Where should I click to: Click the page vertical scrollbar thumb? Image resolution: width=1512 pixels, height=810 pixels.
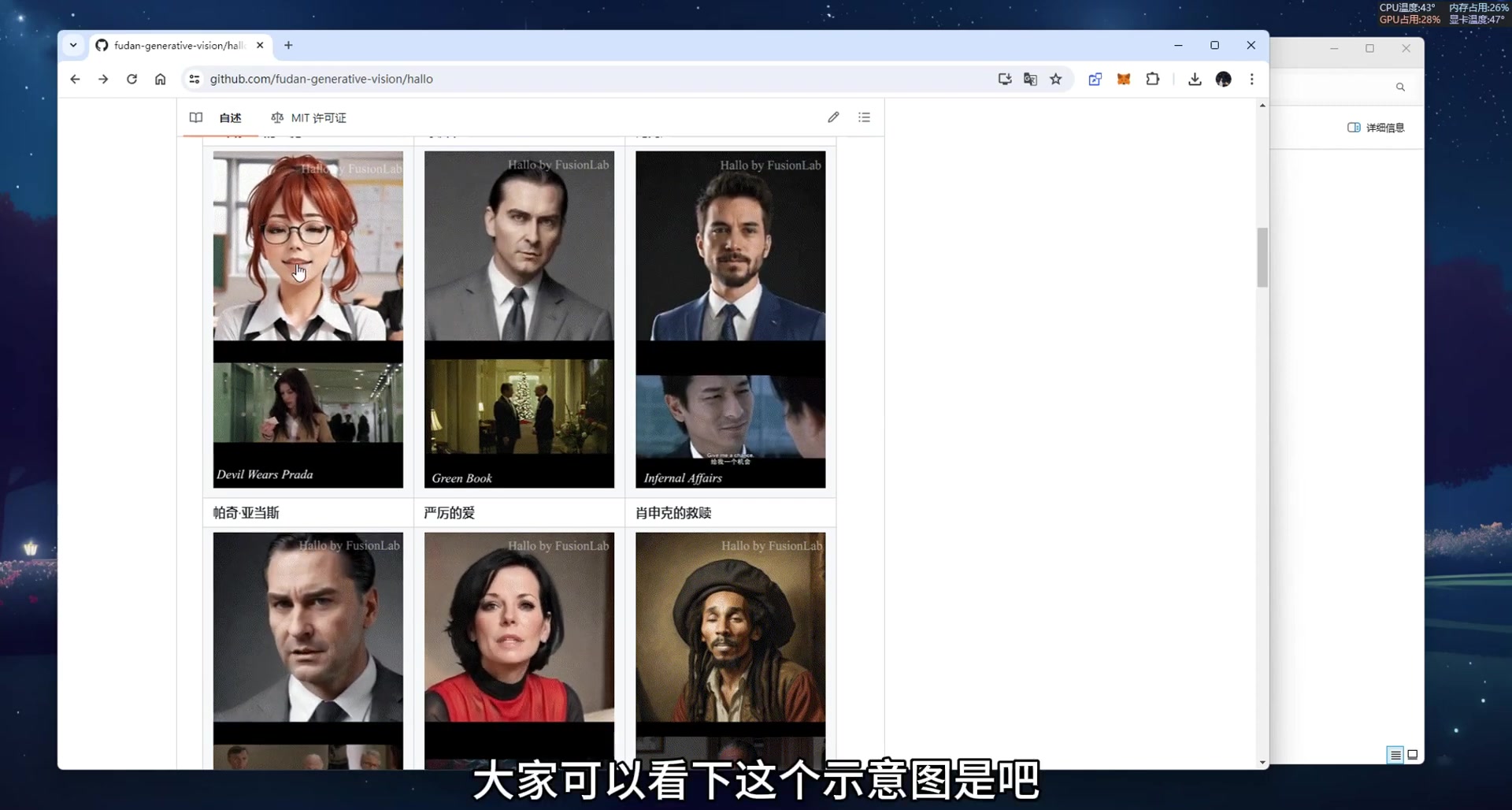tap(1262, 258)
